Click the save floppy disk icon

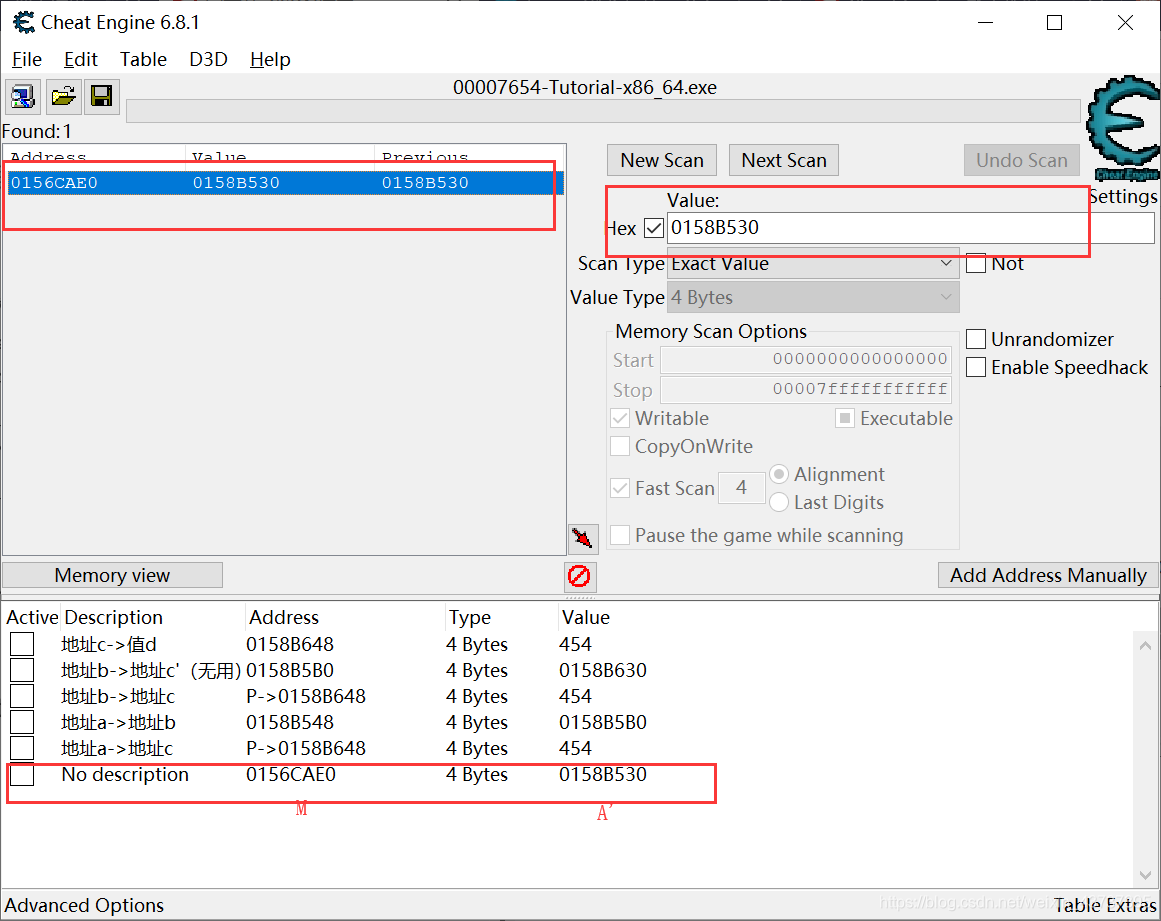[102, 96]
